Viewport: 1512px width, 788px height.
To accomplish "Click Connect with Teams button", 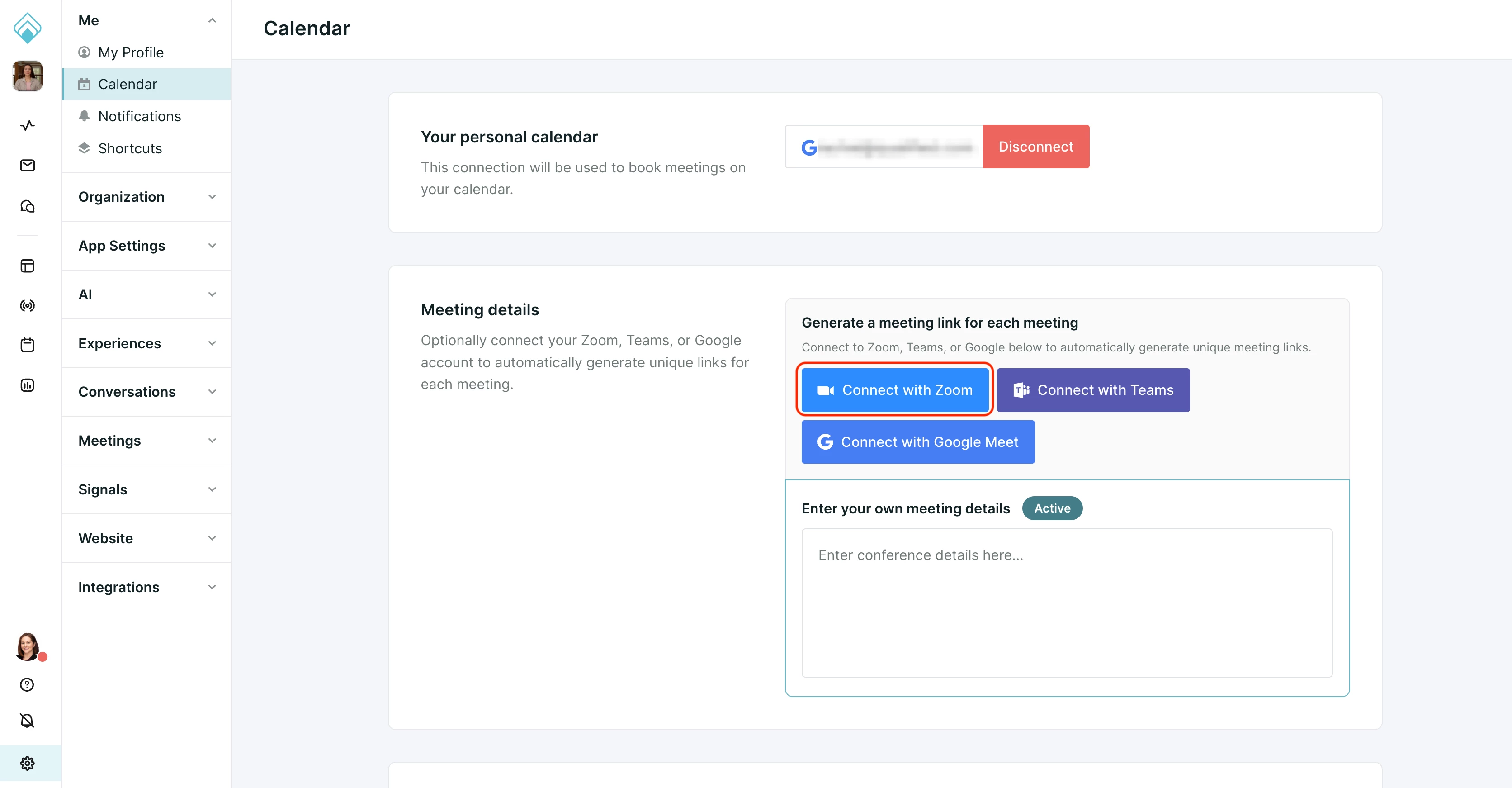I will click(x=1092, y=390).
